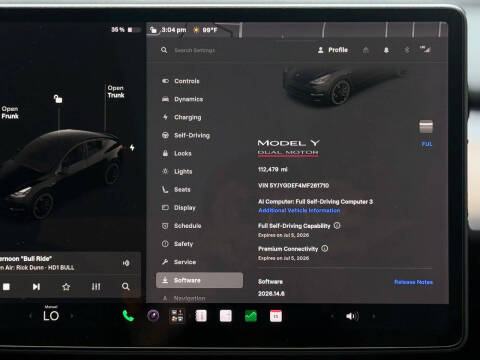Viewport: 480px width, 360px height.
Task: Open the white square app icon
Action: [x=226, y=316]
